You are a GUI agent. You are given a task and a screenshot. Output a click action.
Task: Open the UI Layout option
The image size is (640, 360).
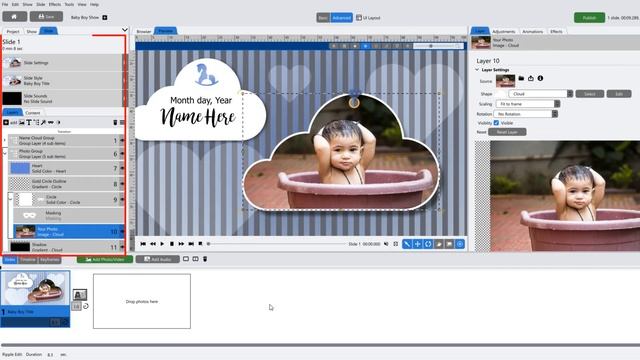click(368, 18)
